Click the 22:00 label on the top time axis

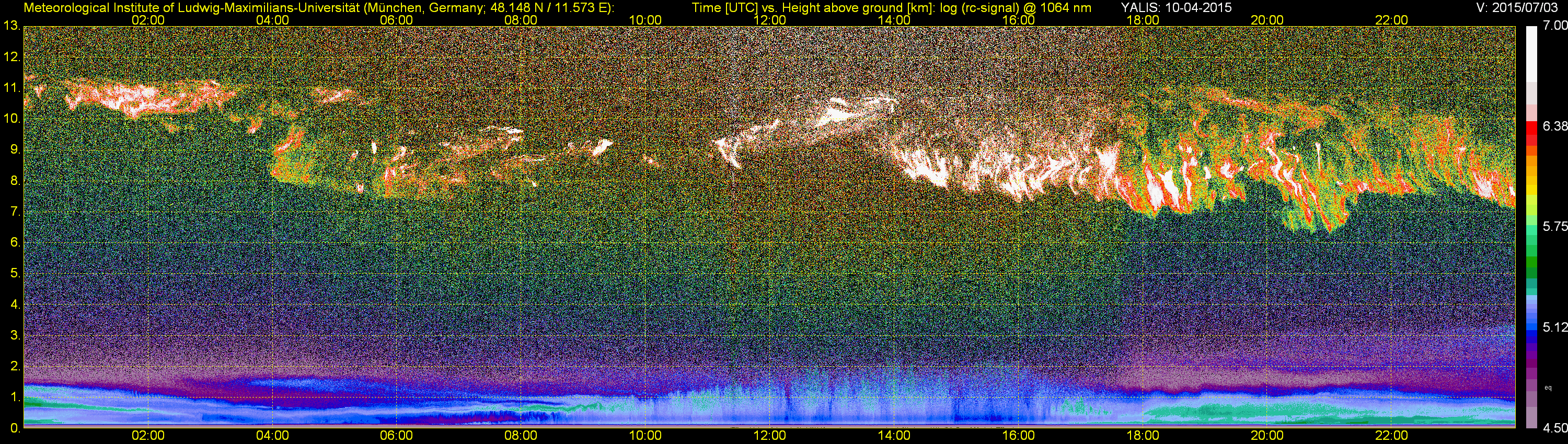tap(1391, 20)
